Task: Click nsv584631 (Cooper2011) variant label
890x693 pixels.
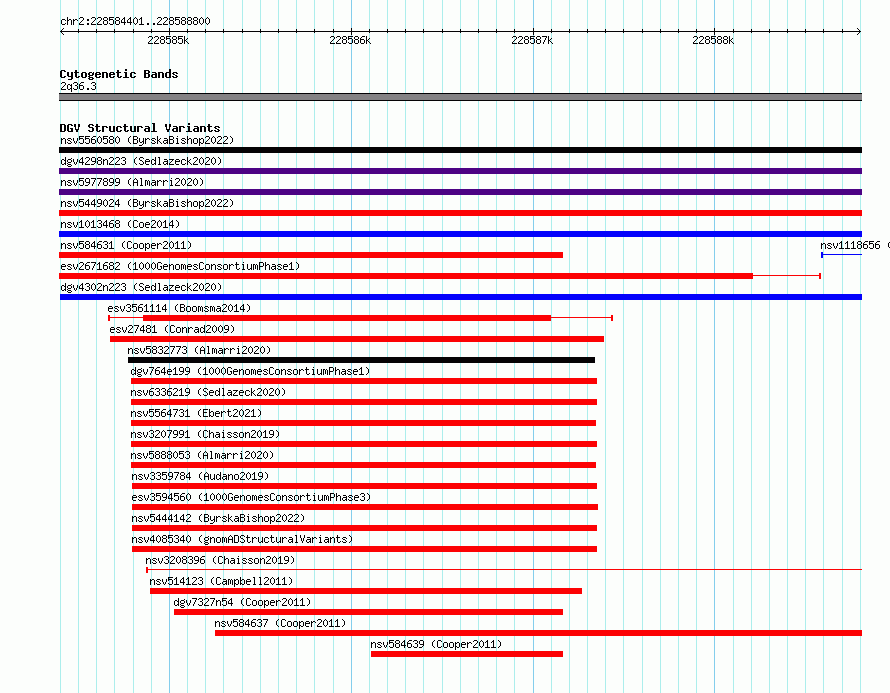Action: pyautogui.click(x=126, y=245)
